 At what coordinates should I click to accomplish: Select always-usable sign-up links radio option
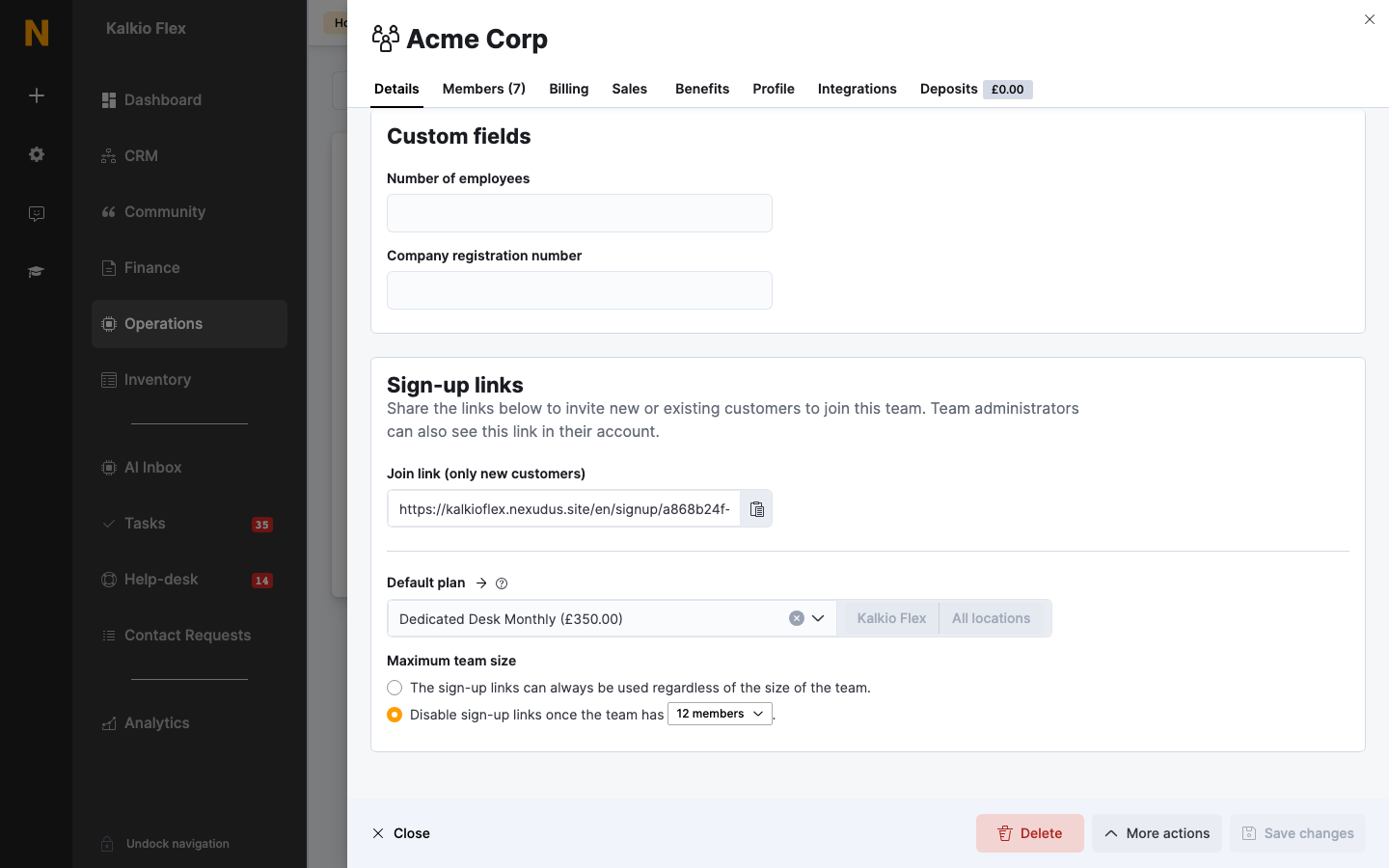click(395, 688)
